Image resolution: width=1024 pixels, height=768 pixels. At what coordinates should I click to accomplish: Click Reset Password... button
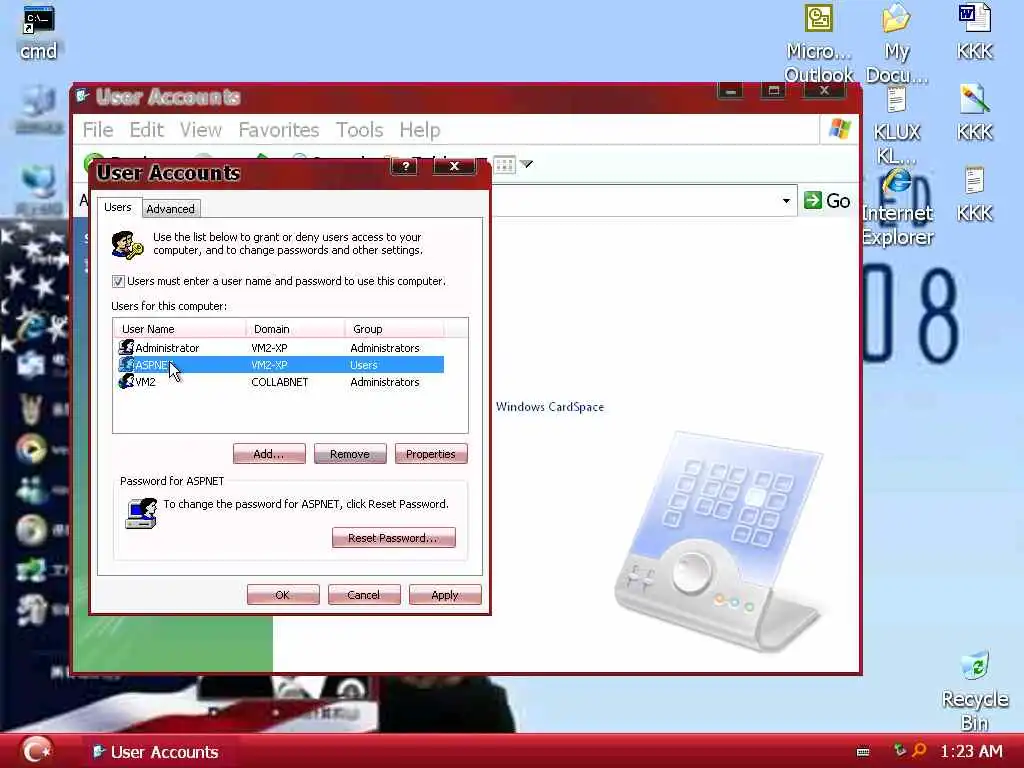(394, 537)
